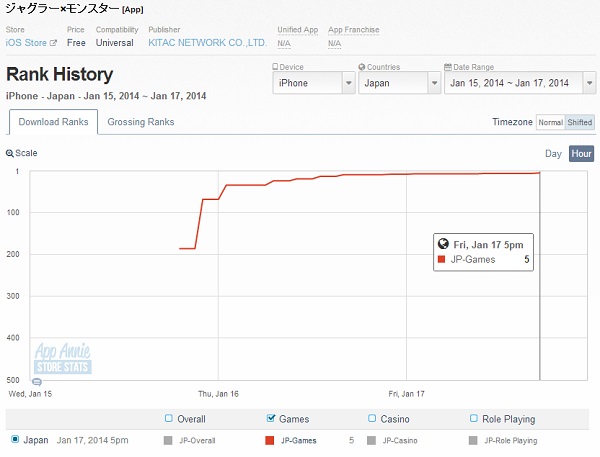Click the Scale magnifier icon
This screenshot has width=600, height=457.
[10, 153]
